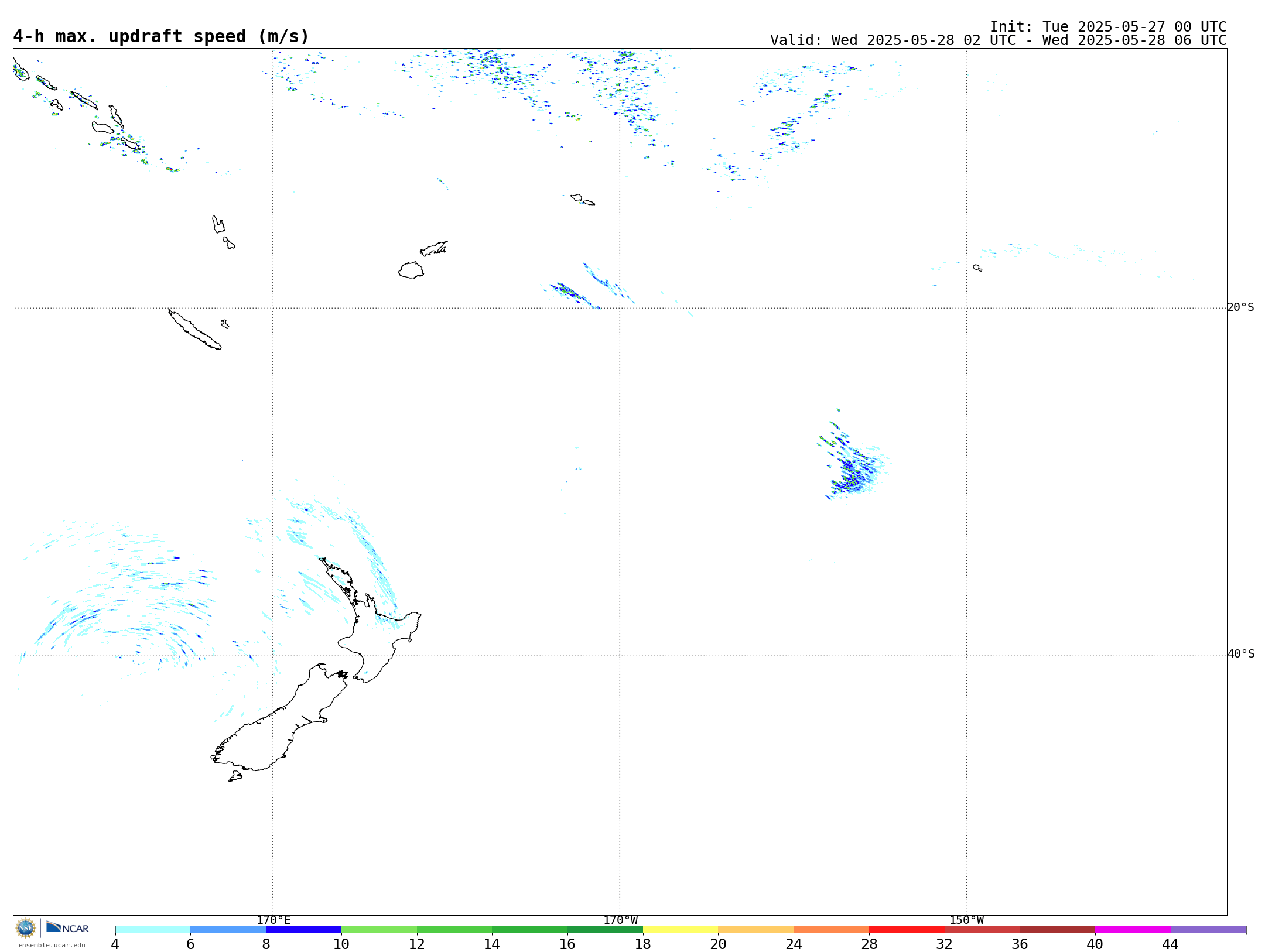
Task: Select the 'Init: Tue 2025-05-27 00 UTC' text
Action: (1108, 27)
